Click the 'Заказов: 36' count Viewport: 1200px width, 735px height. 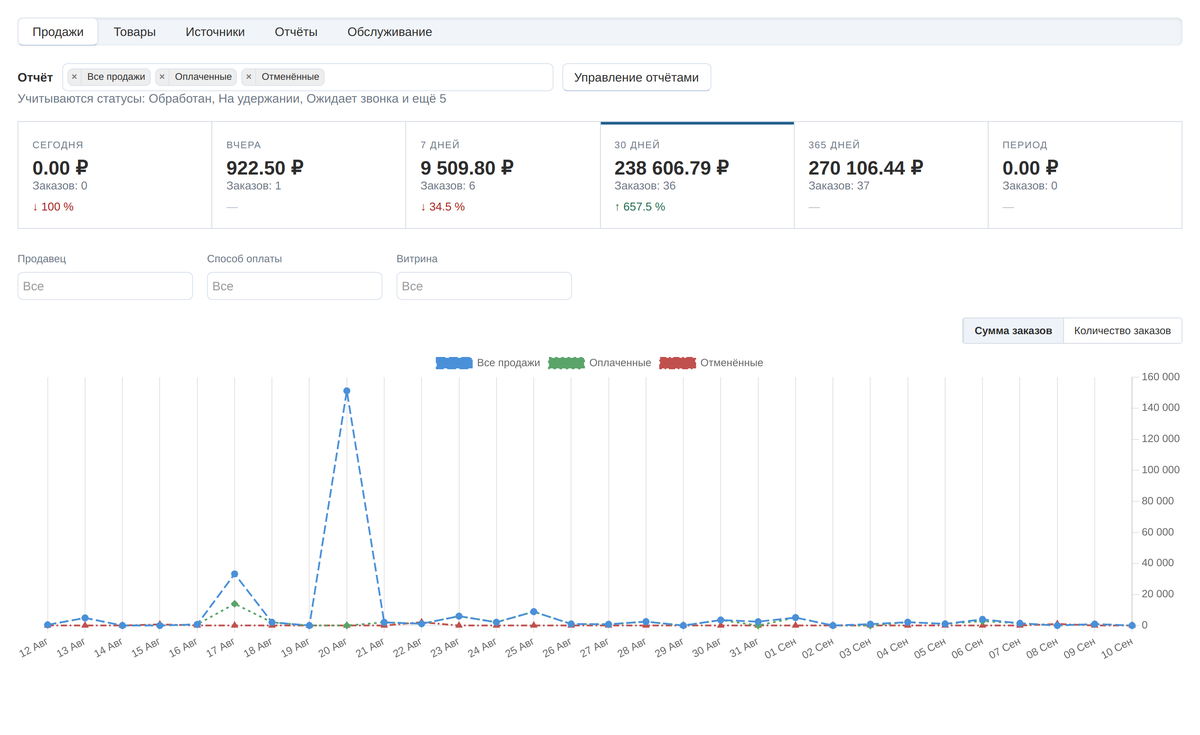click(x=645, y=186)
